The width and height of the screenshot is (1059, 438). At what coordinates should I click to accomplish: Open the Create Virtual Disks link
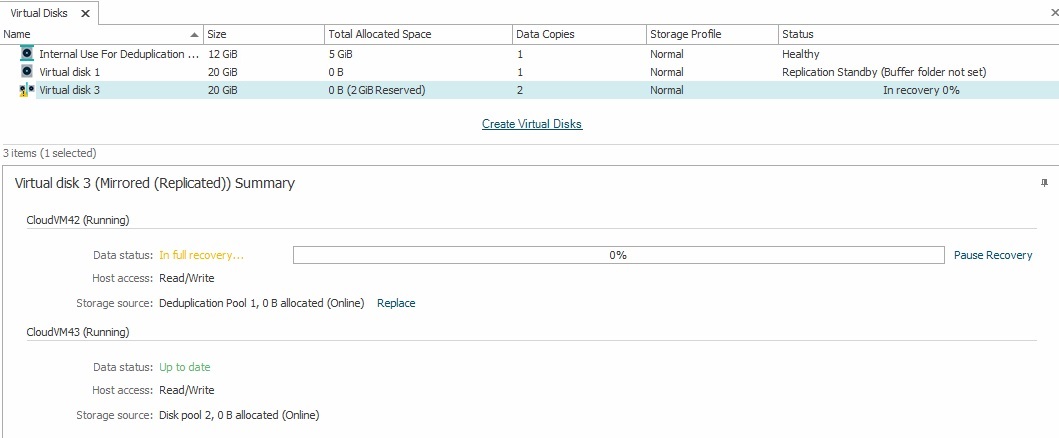[x=531, y=124]
